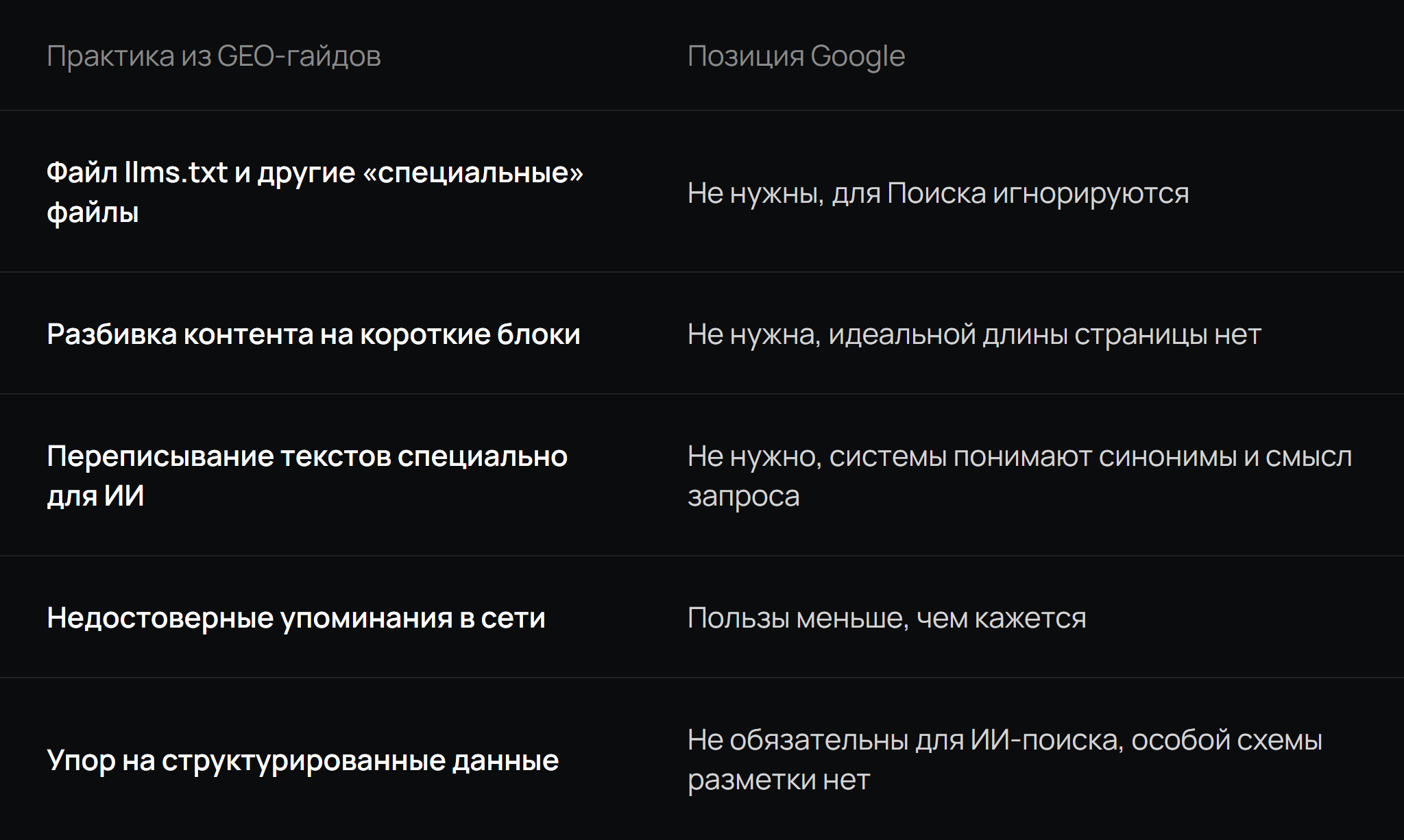Click the column header "Практика из GEO-гайдов"

click(x=213, y=56)
